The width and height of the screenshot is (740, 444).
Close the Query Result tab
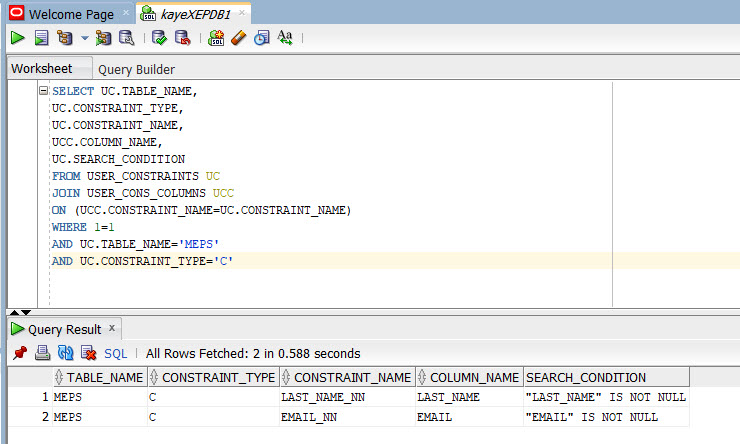pyautogui.click(x=112, y=327)
